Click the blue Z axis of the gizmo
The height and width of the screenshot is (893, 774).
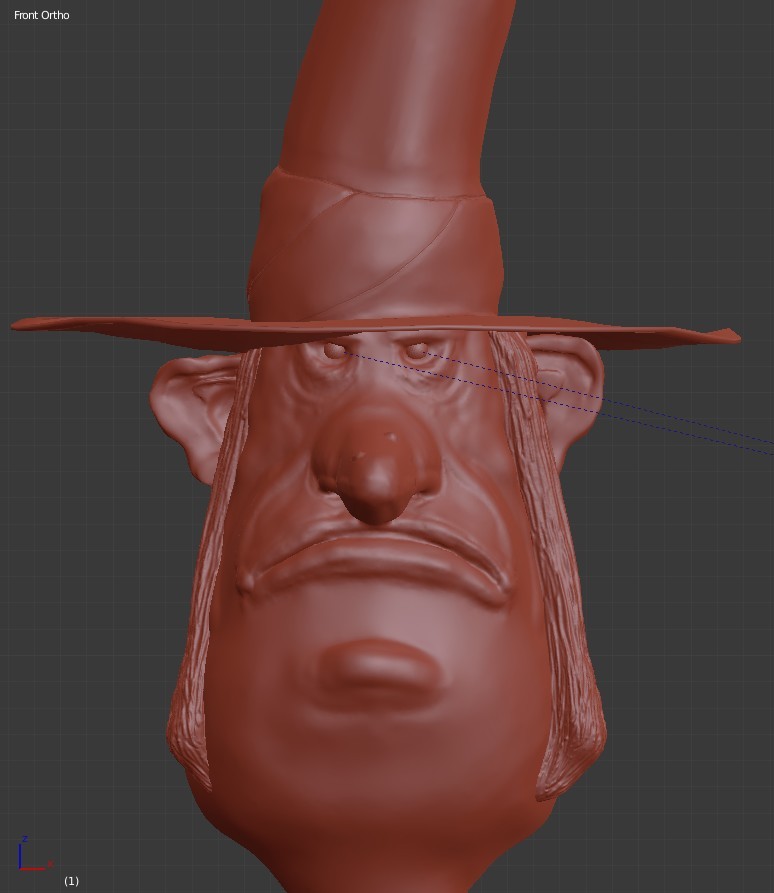pos(20,850)
